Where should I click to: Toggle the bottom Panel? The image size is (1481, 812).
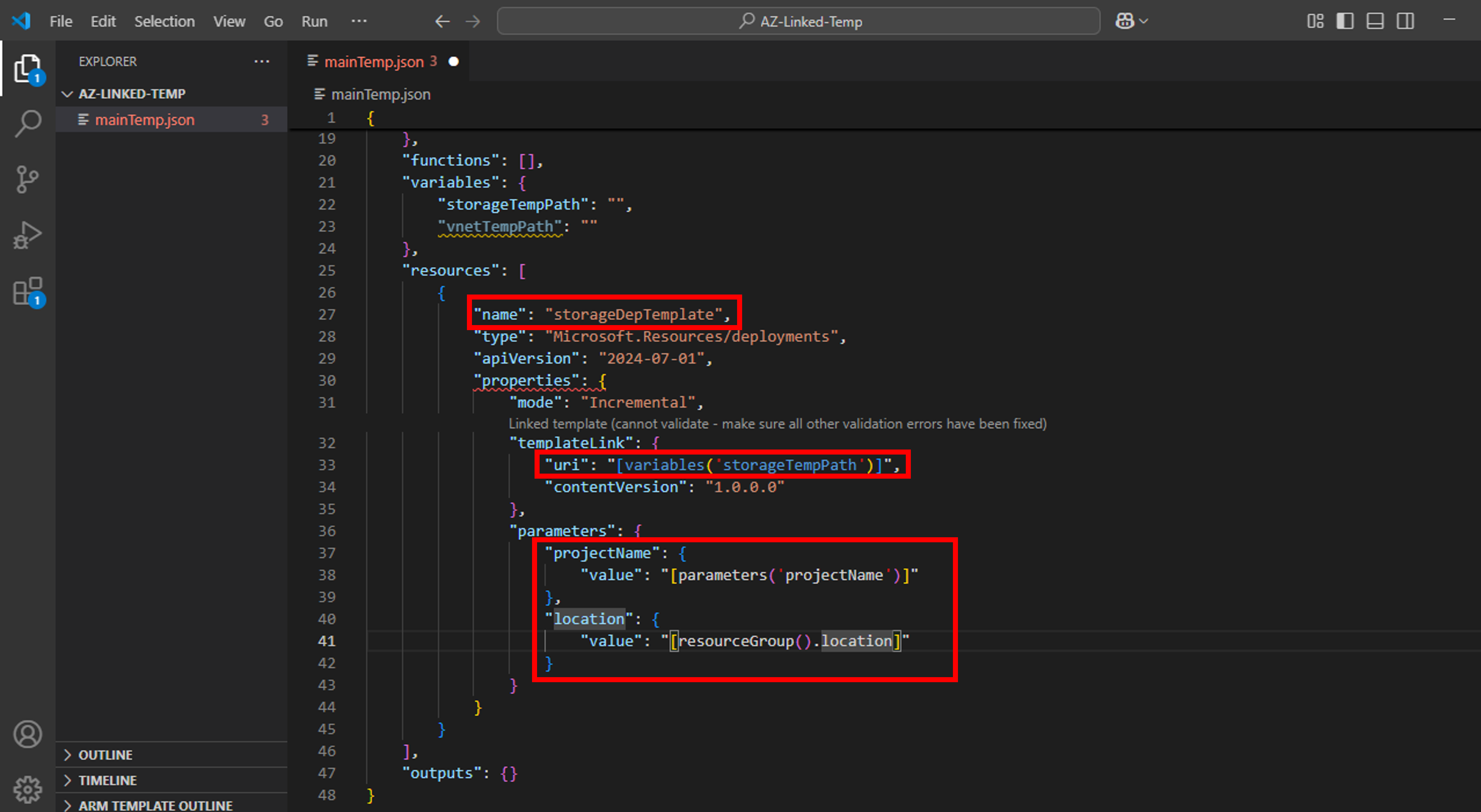click(x=1375, y=21)
